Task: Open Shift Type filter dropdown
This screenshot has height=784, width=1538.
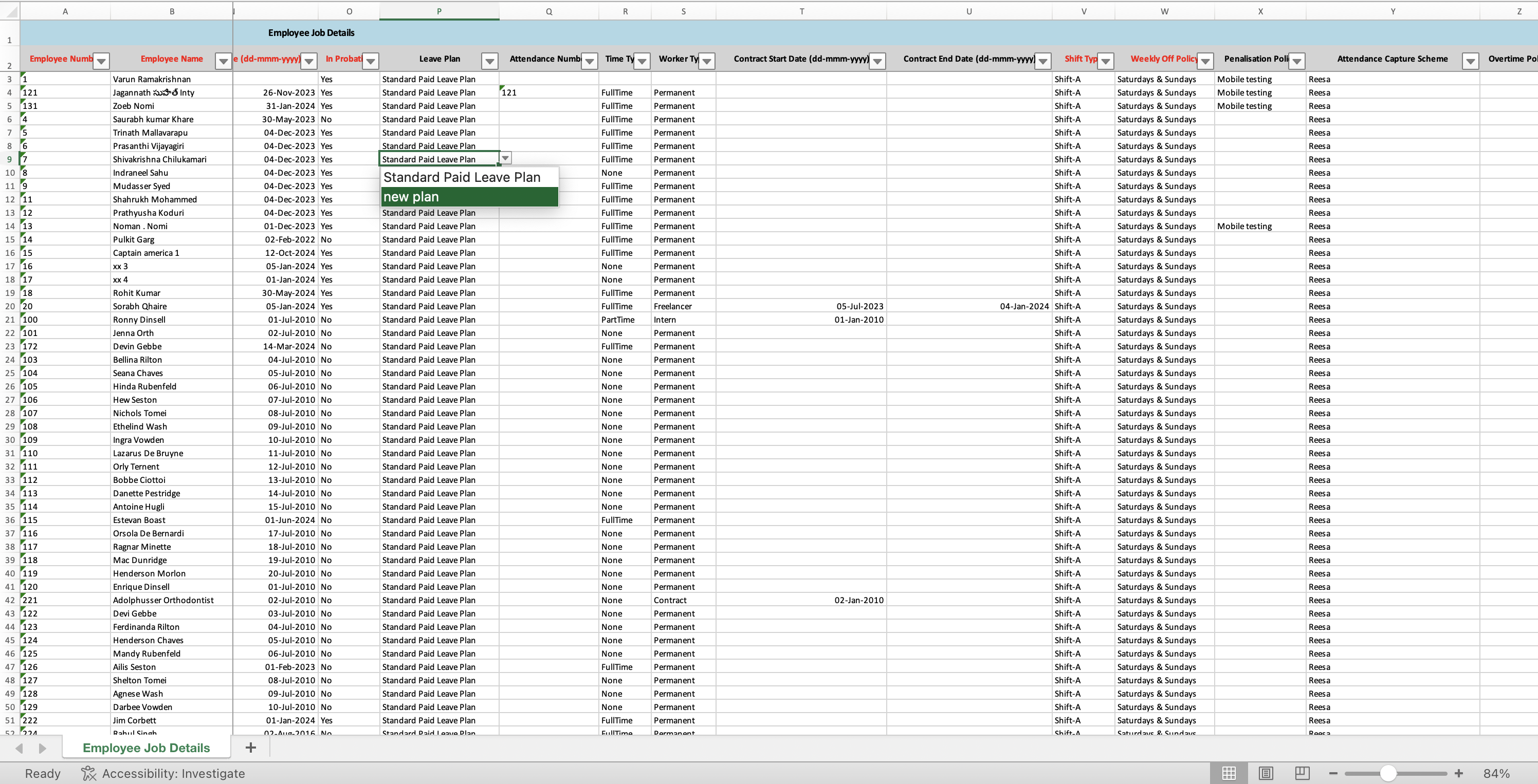Action: (1106, 61)
